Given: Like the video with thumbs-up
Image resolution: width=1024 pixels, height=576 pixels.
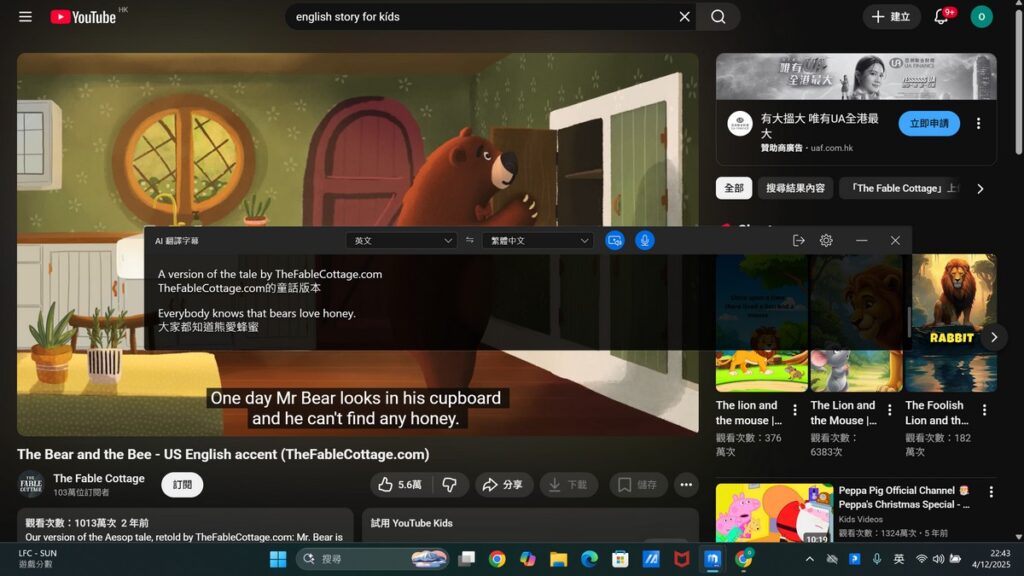Looking at the screenshot, I should pos(399,485).
